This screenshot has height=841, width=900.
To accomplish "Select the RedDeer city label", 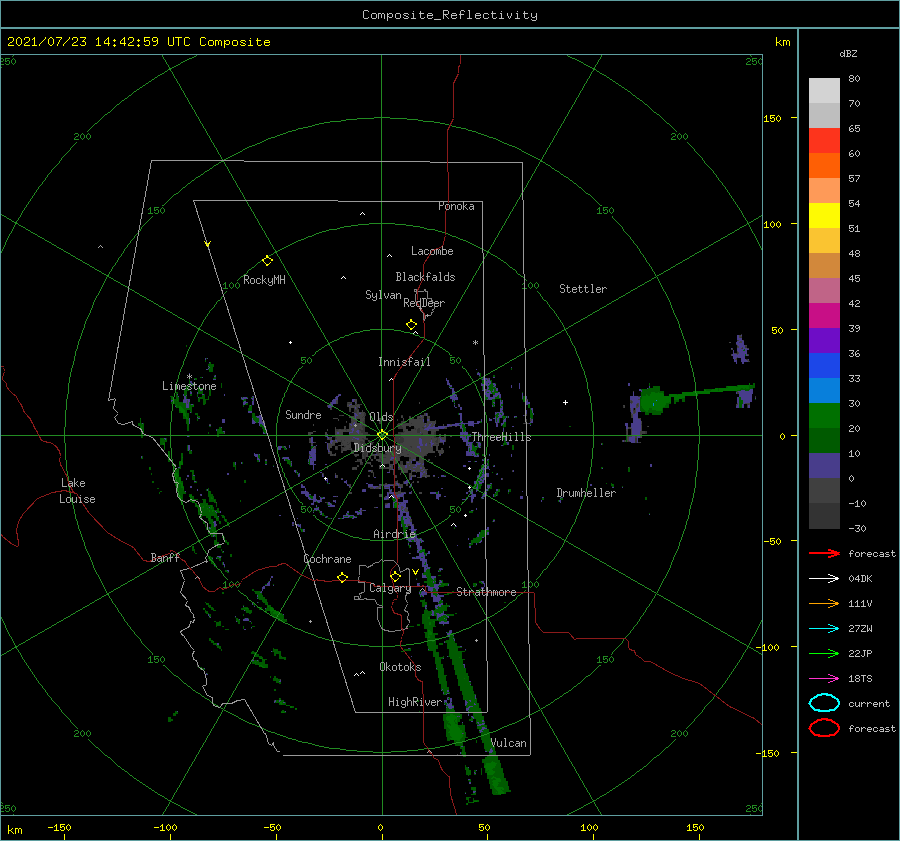I will 424,303.
